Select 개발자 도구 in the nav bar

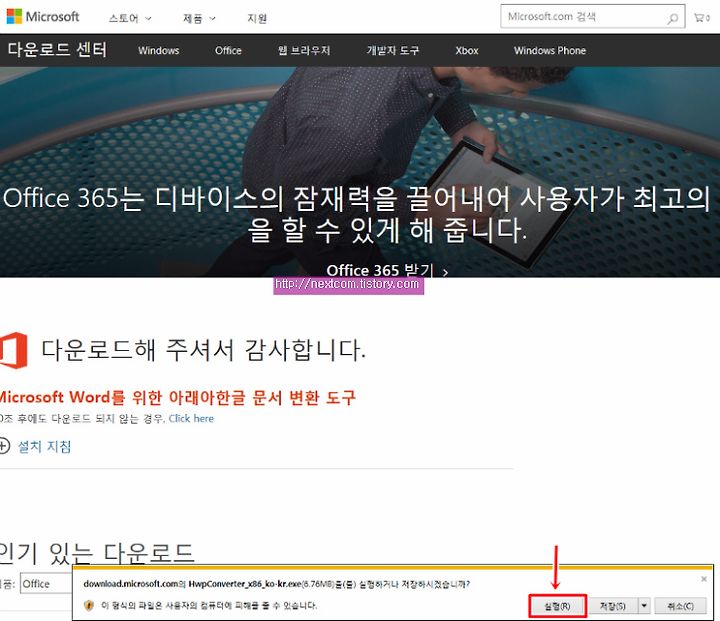393,51
